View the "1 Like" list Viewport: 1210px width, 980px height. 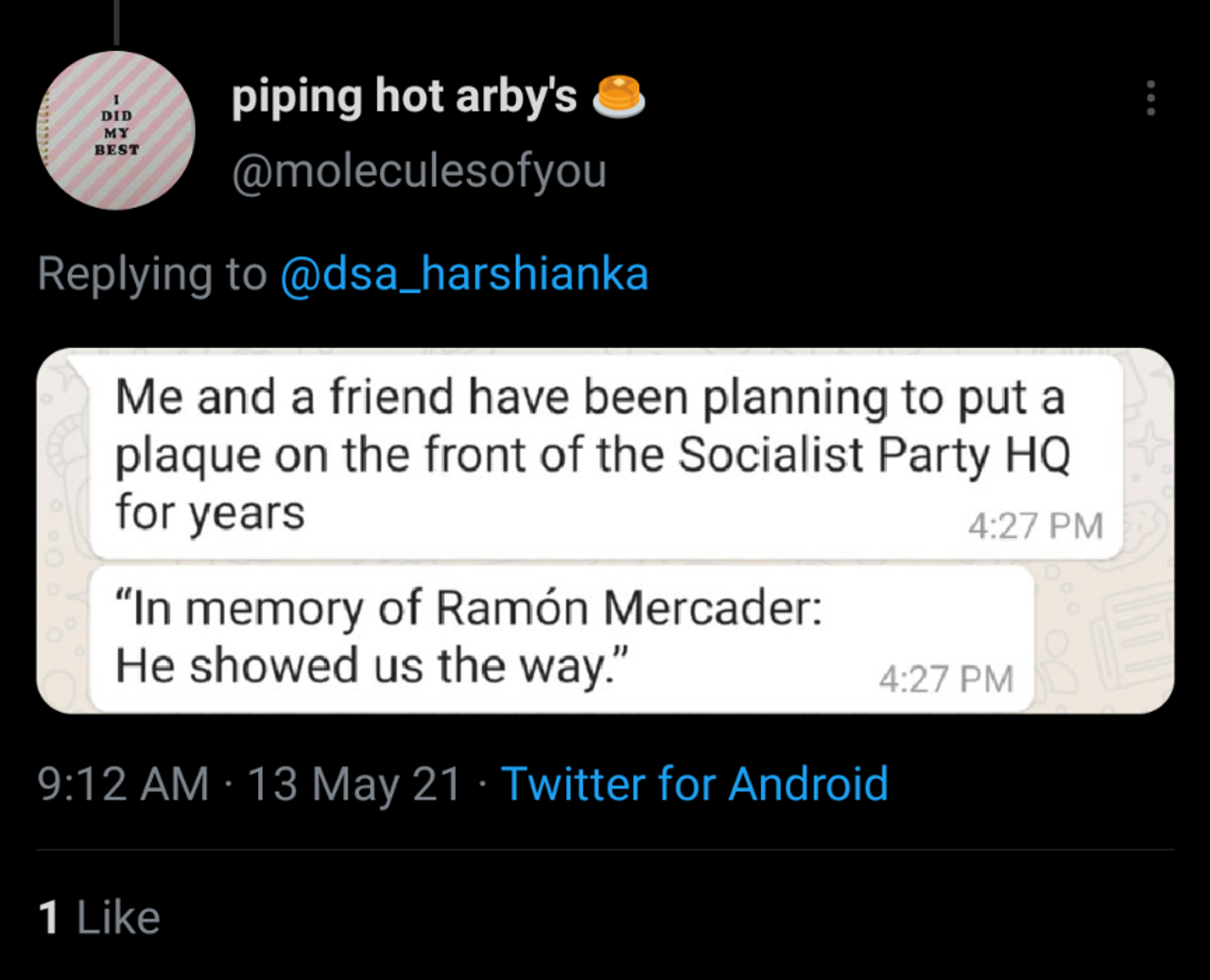(x=99, y=918)
